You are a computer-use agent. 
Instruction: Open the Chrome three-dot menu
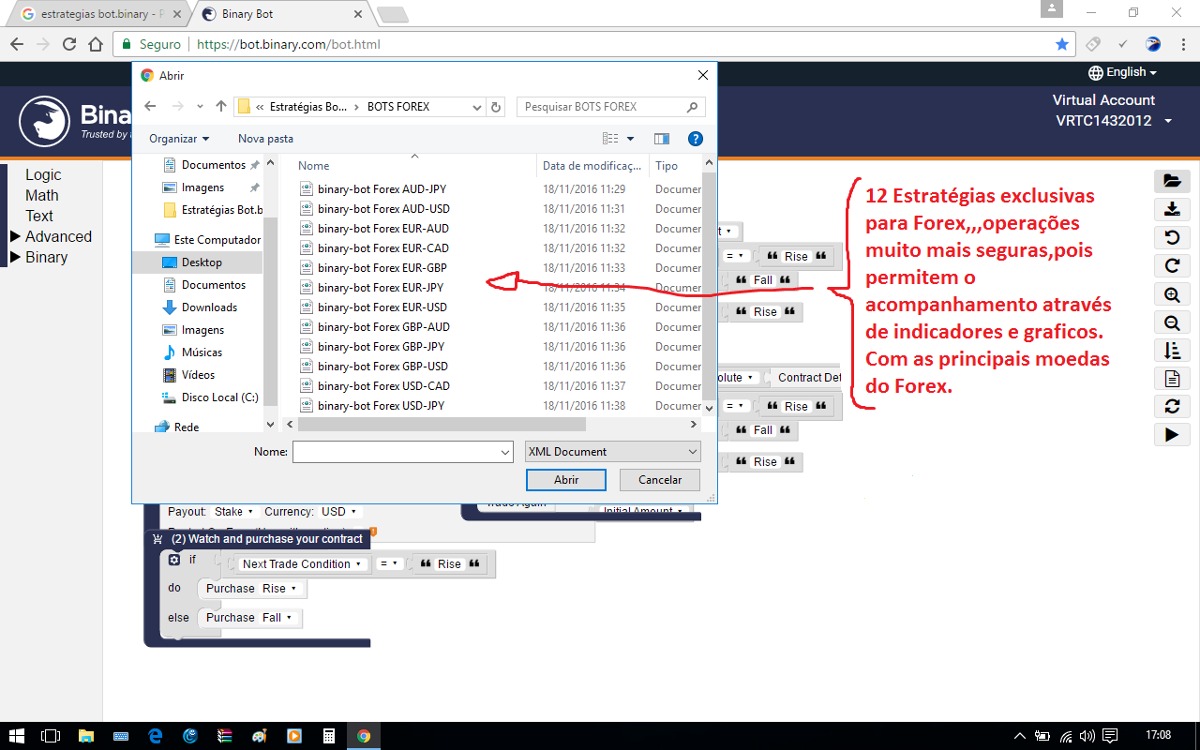point(1182,44)
